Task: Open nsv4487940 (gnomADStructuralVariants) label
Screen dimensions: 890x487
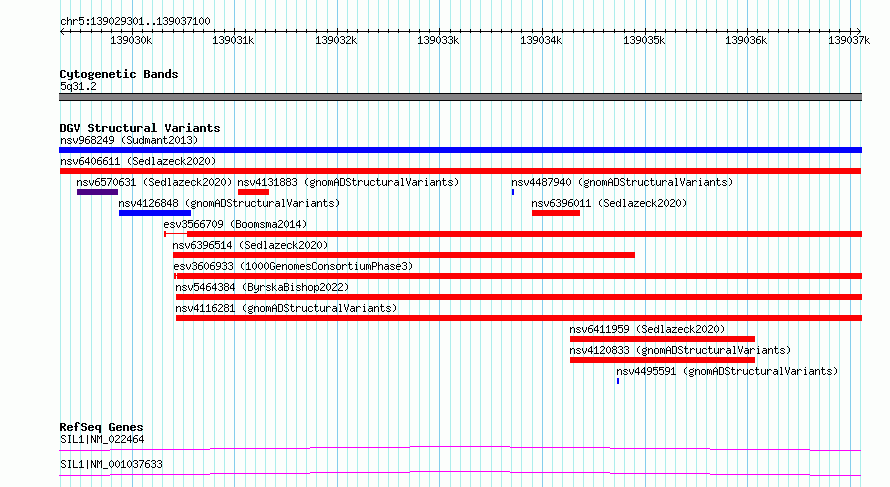Action: click(622, 182)
